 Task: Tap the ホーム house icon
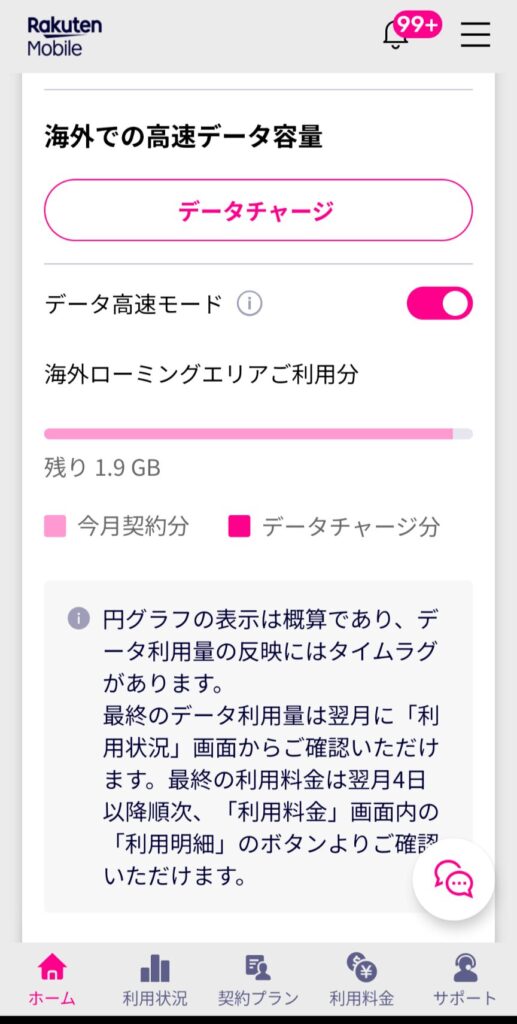pos(52,968)
